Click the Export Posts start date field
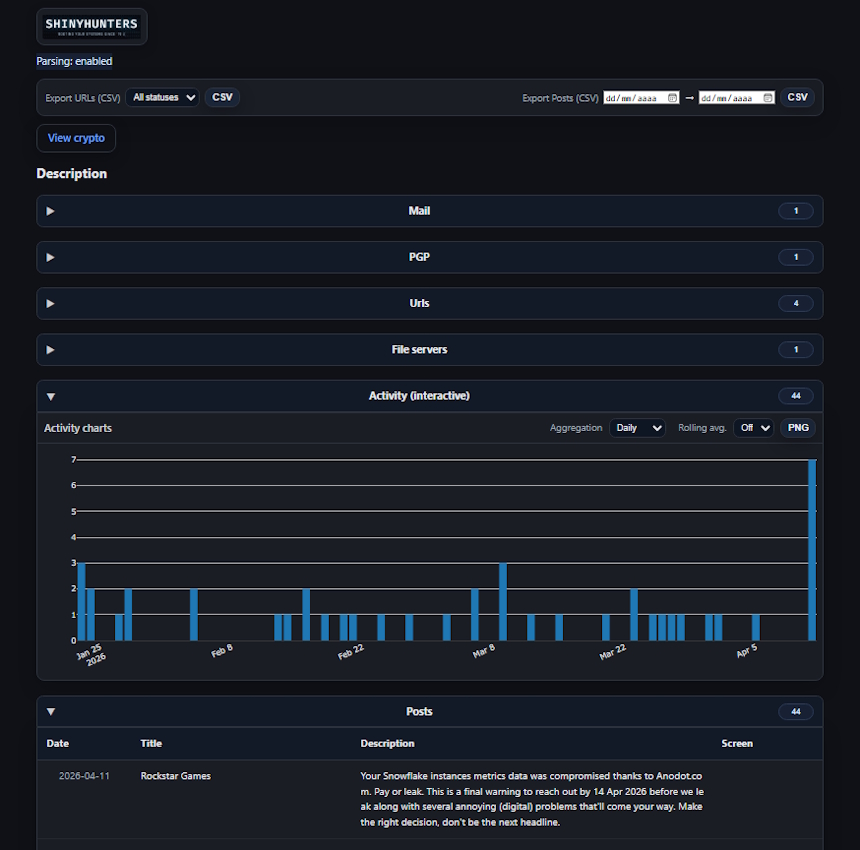The height and width of the screenshot is (850, 860). [635, 97]
